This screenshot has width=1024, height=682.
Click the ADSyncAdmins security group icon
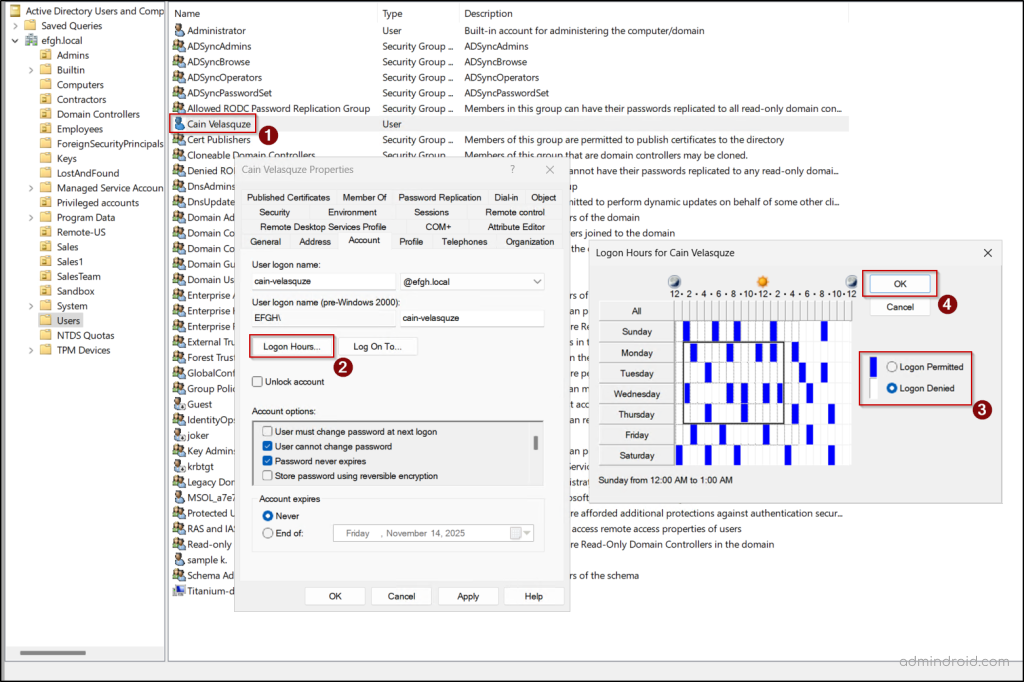click(179, 46)
